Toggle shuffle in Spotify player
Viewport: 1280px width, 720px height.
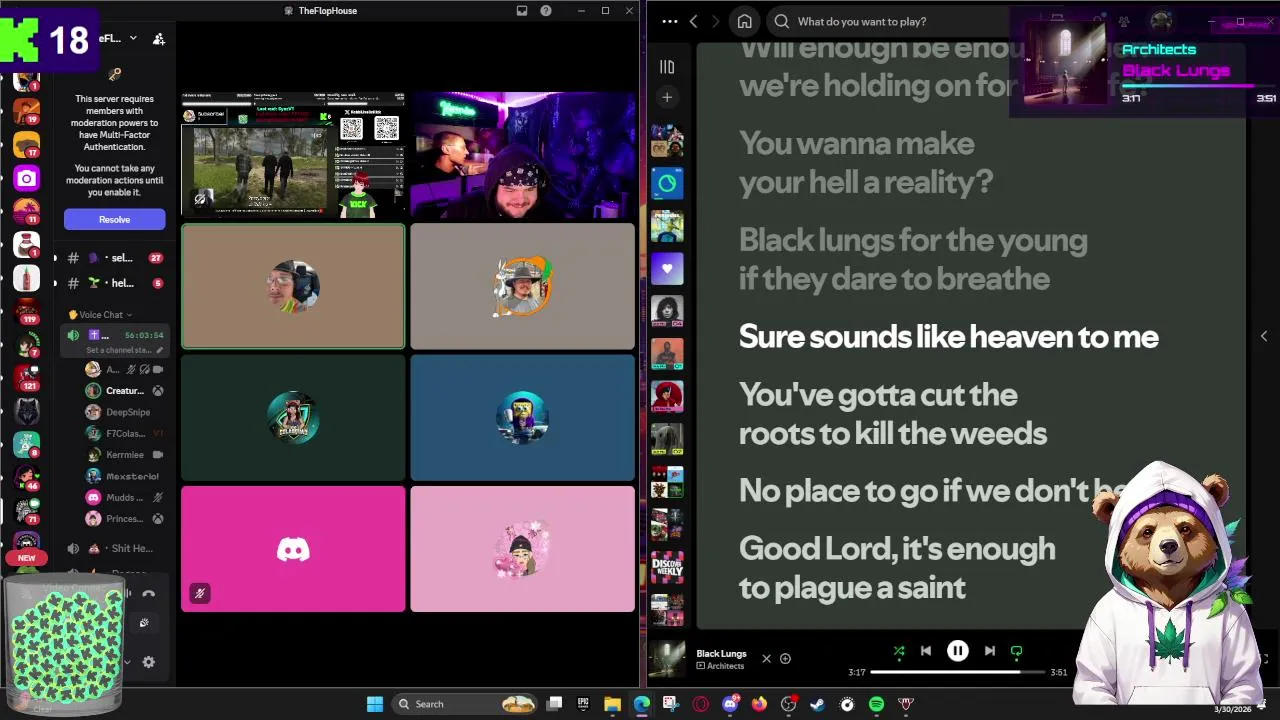[x=899, y=651]
